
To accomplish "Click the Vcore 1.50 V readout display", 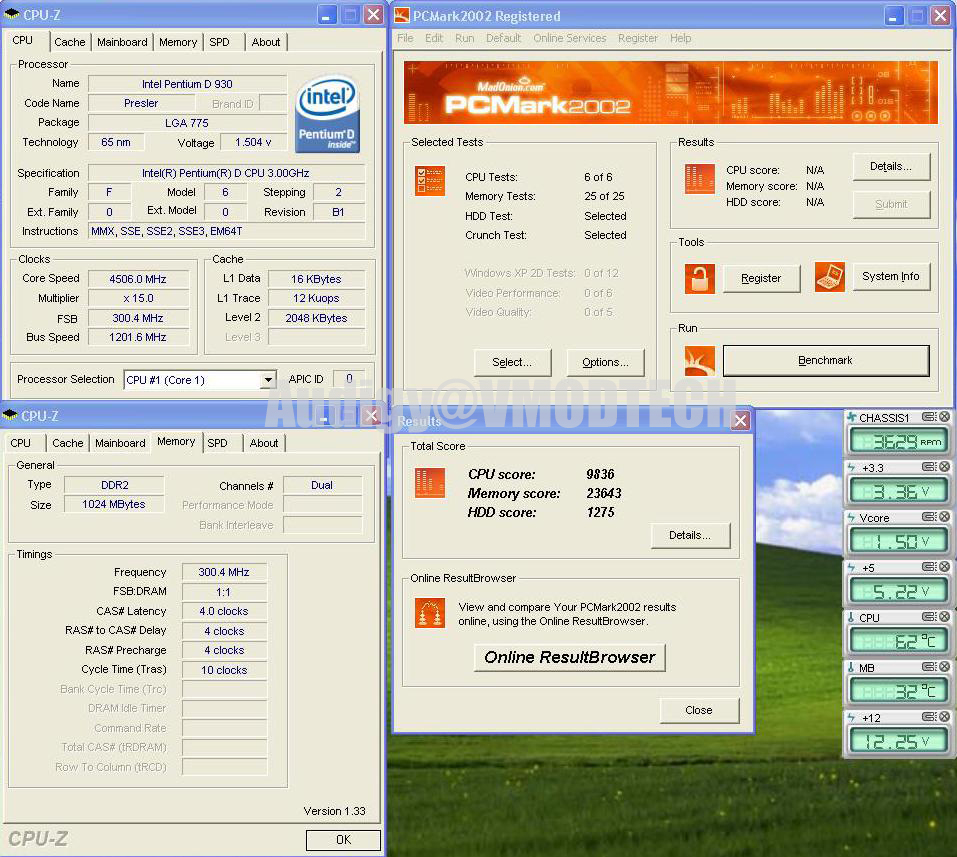I will click(x=898, y=541).
